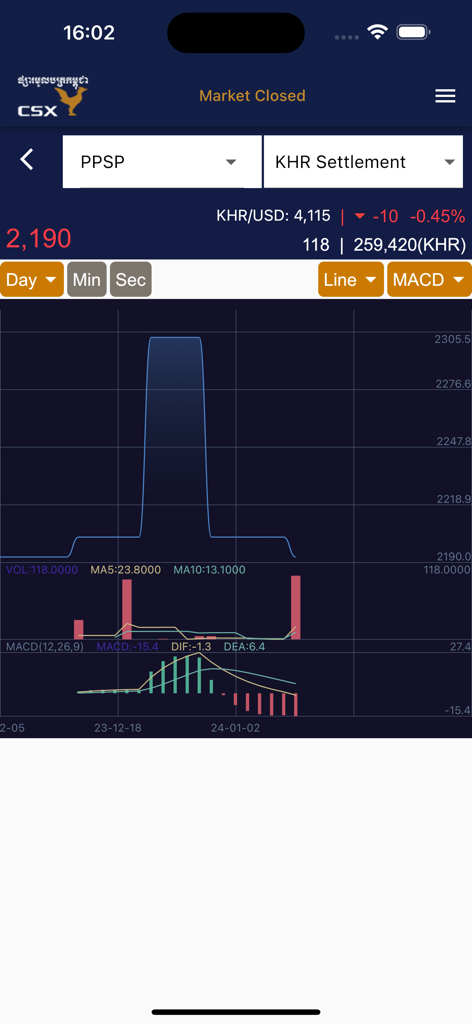Tap the KHR/USD: 4,115 exchange rate
Image resolution: width=472 pixels, height=1024 pixels.
pyautogui.click(x=274, y=216)
